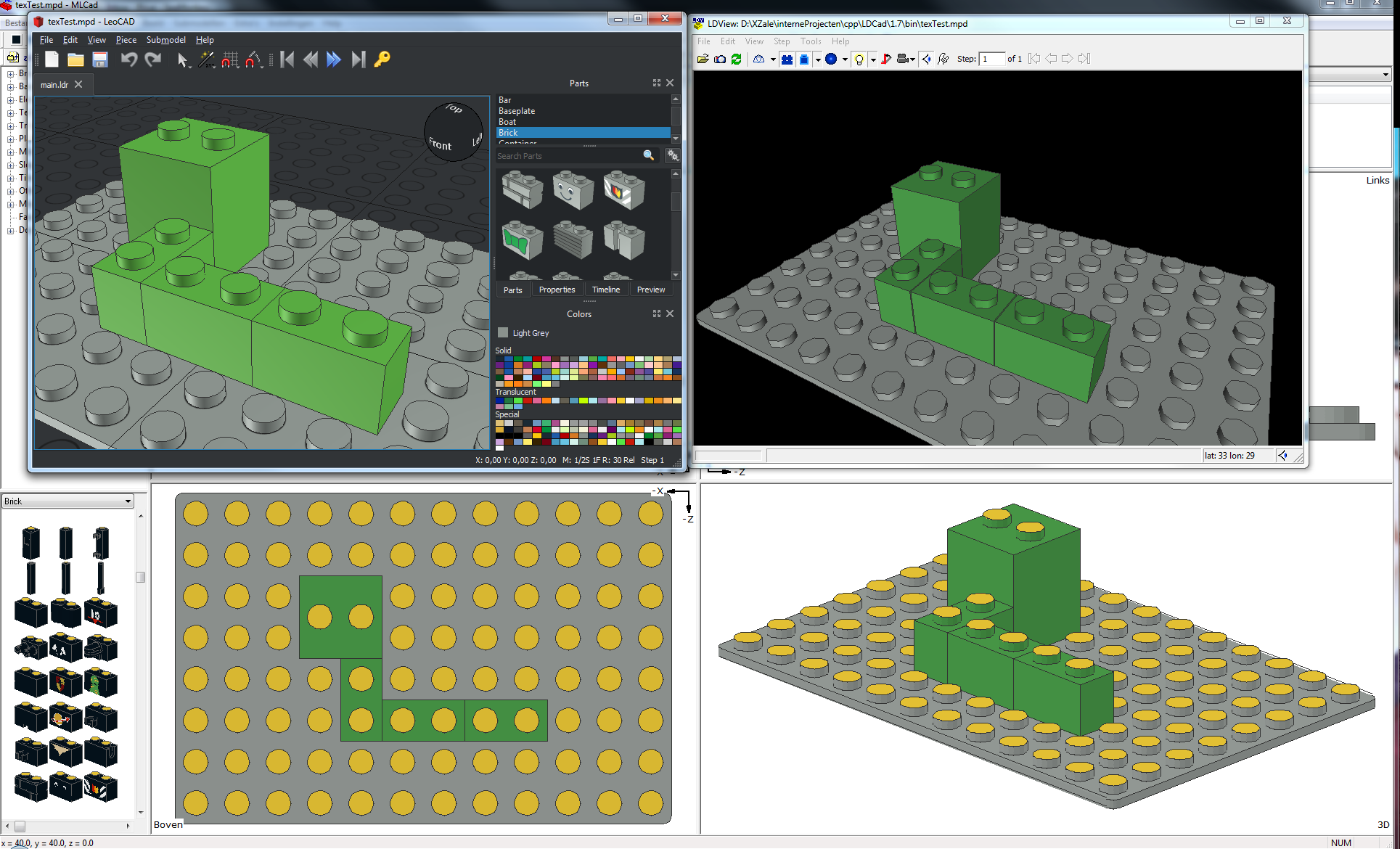Click the Light Grey color swatch
This screenshot has width=1400, height=849.
(x=503, y=333)
